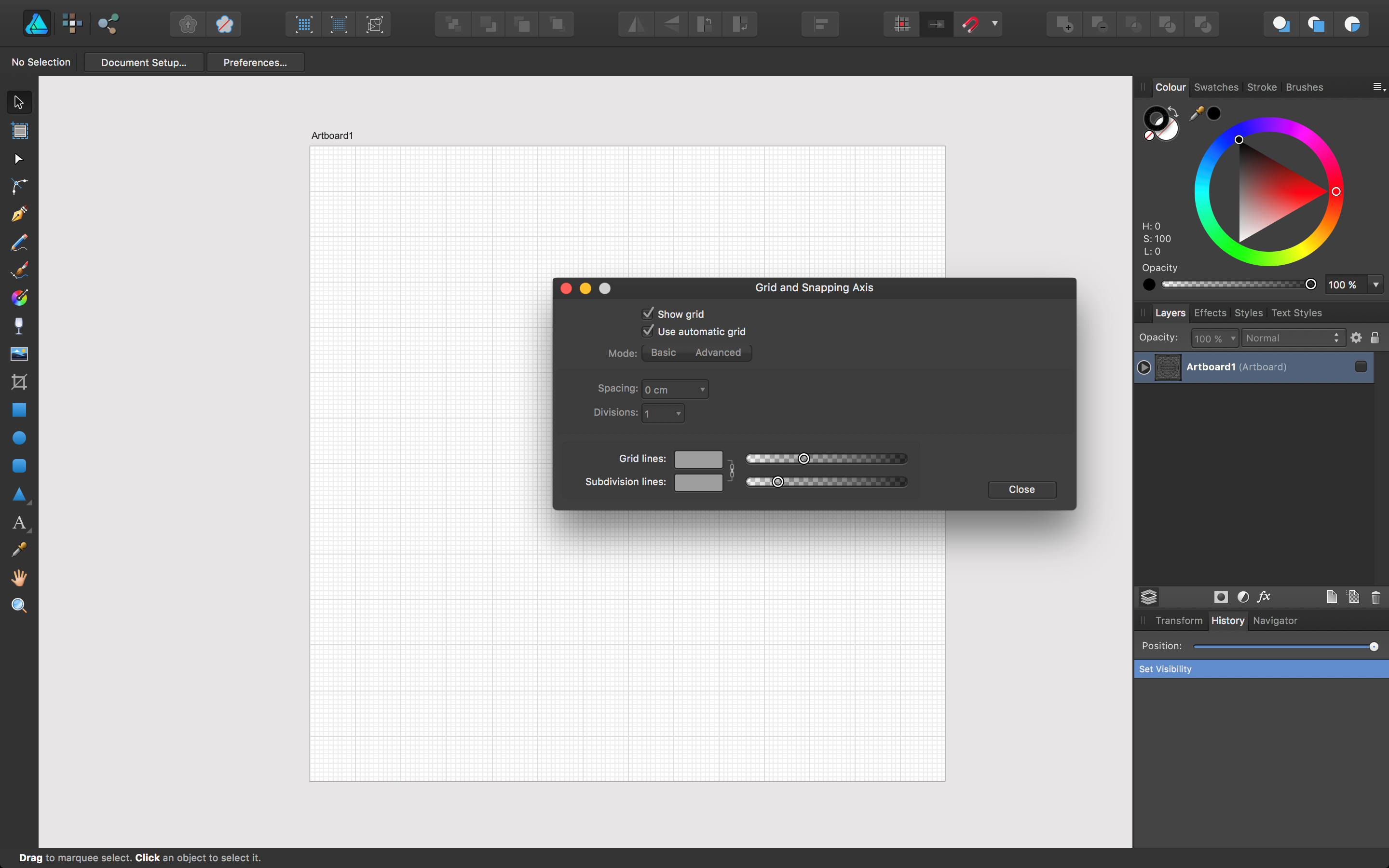The width and height of the screenshot is (1389, 868).
Task: Switch to Advanced grid mode
Action: 718,352
